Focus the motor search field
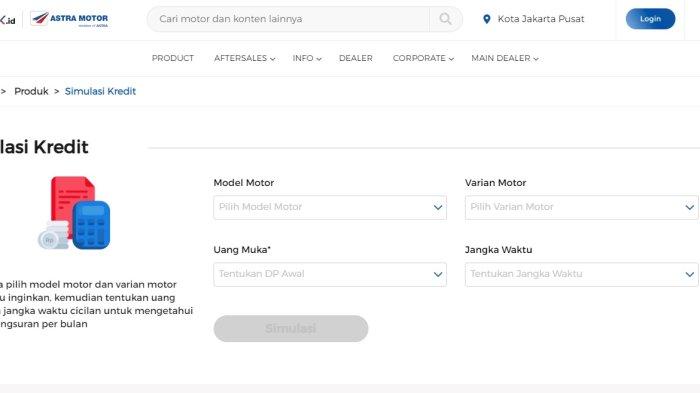700x393 pixels. (x=288, y=19)
